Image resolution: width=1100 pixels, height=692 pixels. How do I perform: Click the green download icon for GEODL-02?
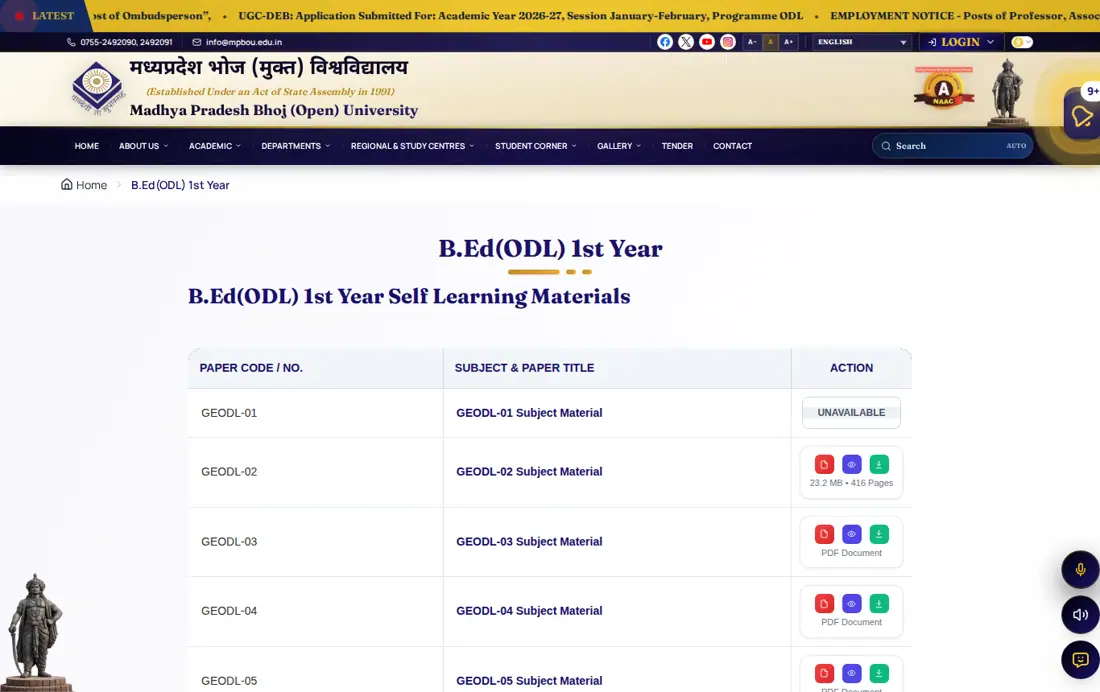[879, 464]
